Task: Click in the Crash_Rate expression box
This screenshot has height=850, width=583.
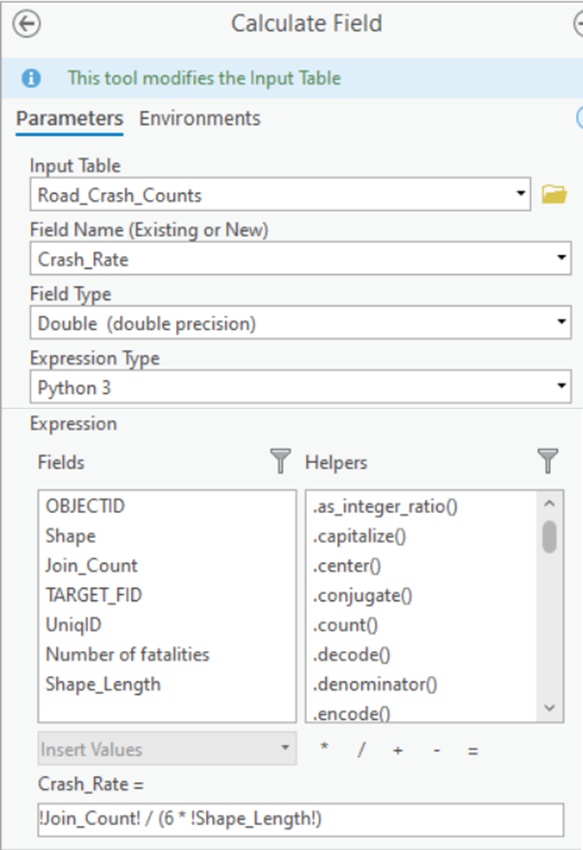Action: [300, 819]
